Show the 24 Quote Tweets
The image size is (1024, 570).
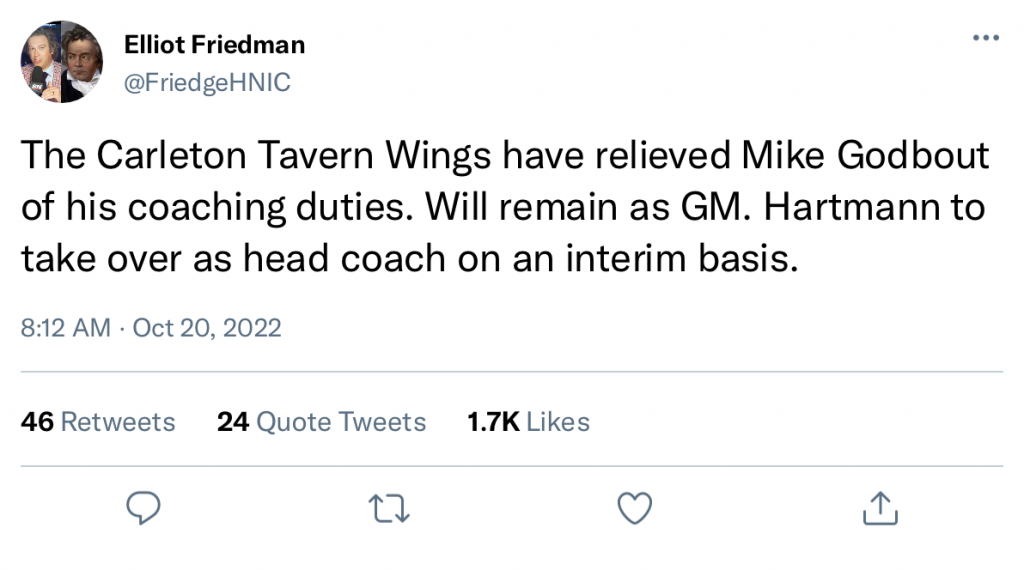(x=321, y=422)
